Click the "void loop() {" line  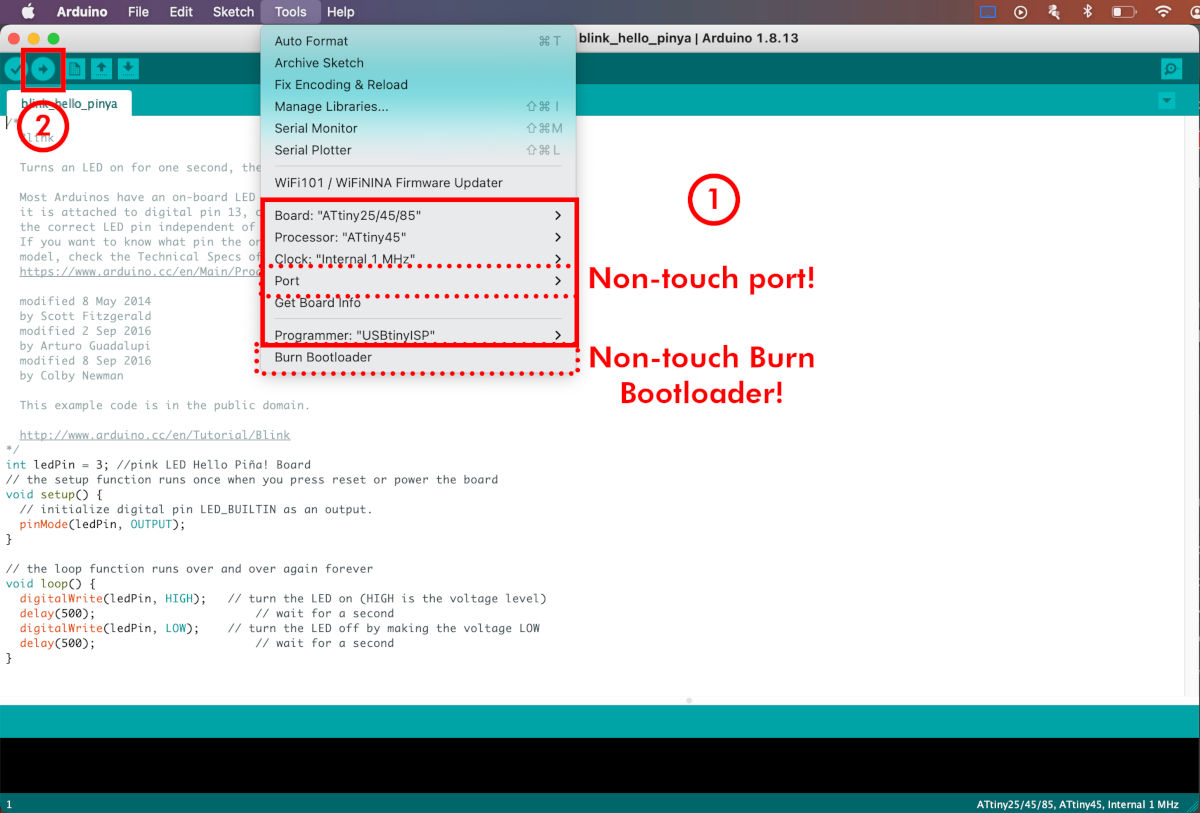point(51,583)
